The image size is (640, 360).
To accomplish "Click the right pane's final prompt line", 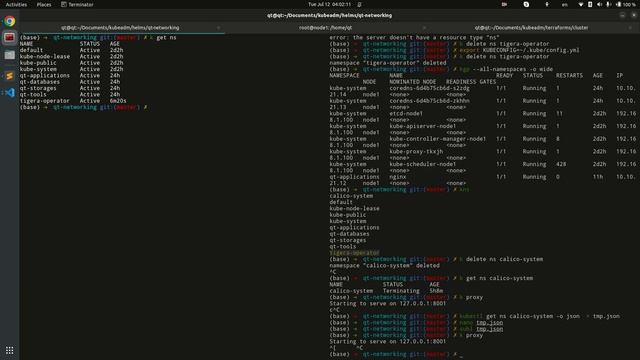I will tap(396, 354).
